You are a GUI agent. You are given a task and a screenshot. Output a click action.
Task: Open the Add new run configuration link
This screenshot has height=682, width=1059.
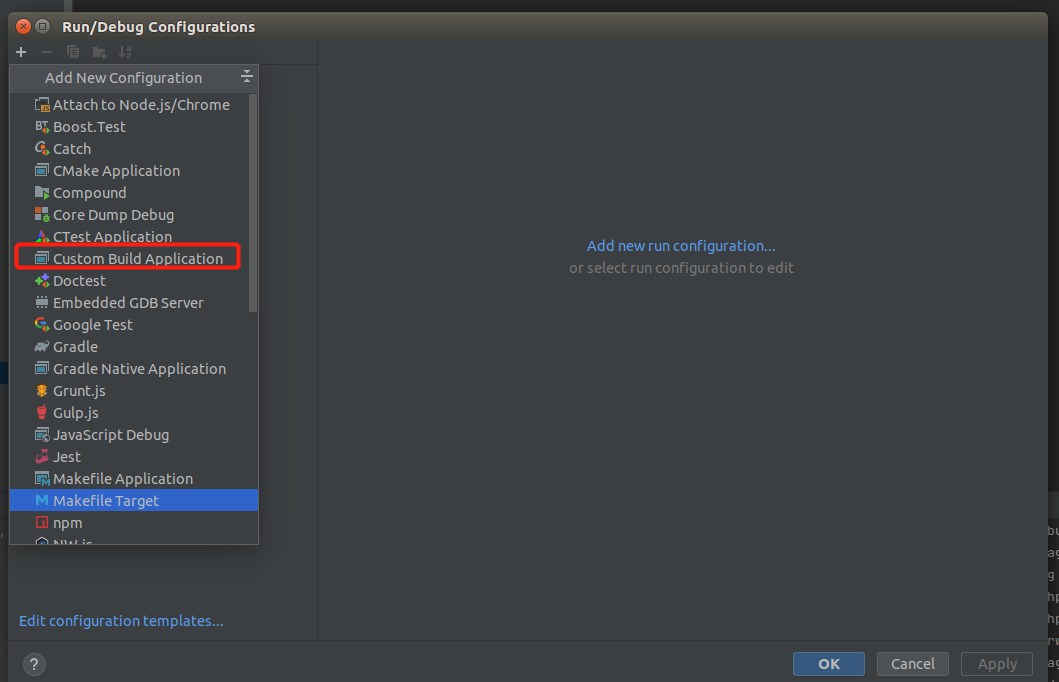(681, 246)
